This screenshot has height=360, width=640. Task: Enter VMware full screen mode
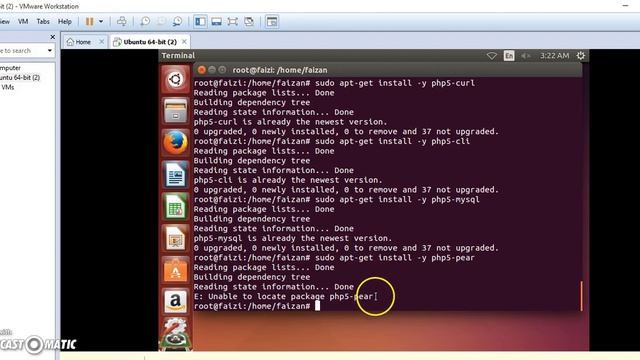(233, 22)
